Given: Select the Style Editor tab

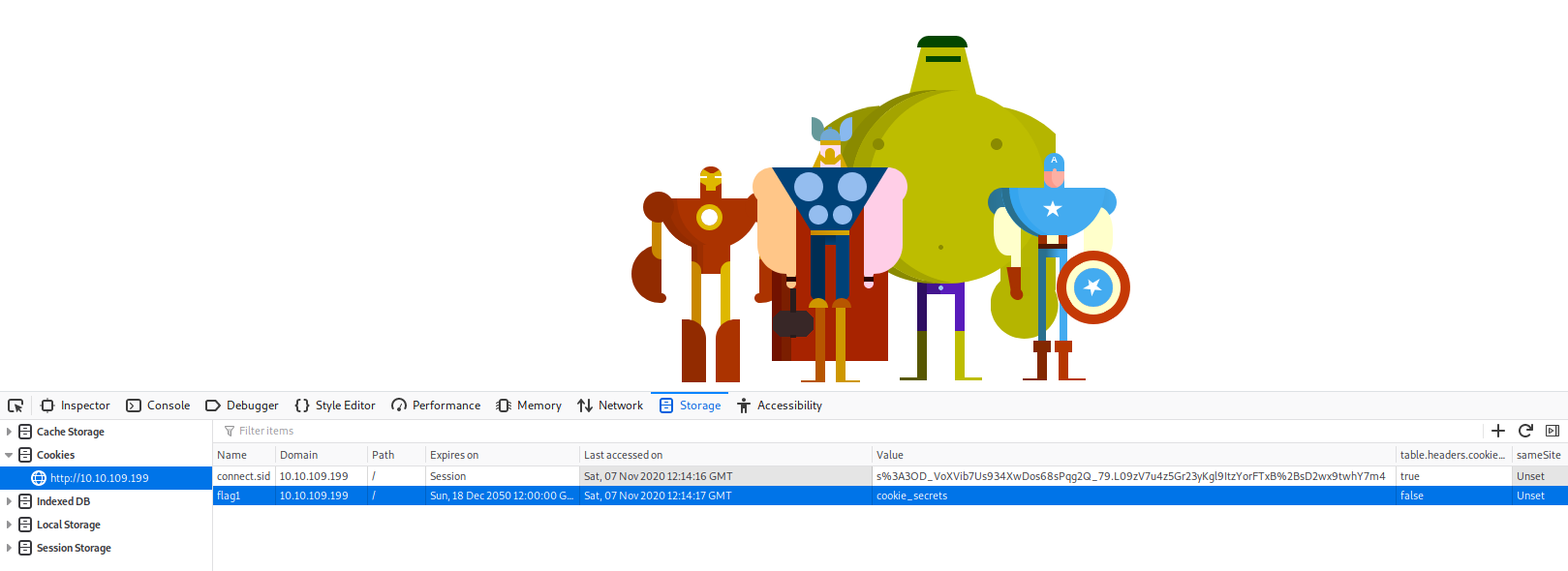Looking at the screenshot, I should [x=335, y=406].
